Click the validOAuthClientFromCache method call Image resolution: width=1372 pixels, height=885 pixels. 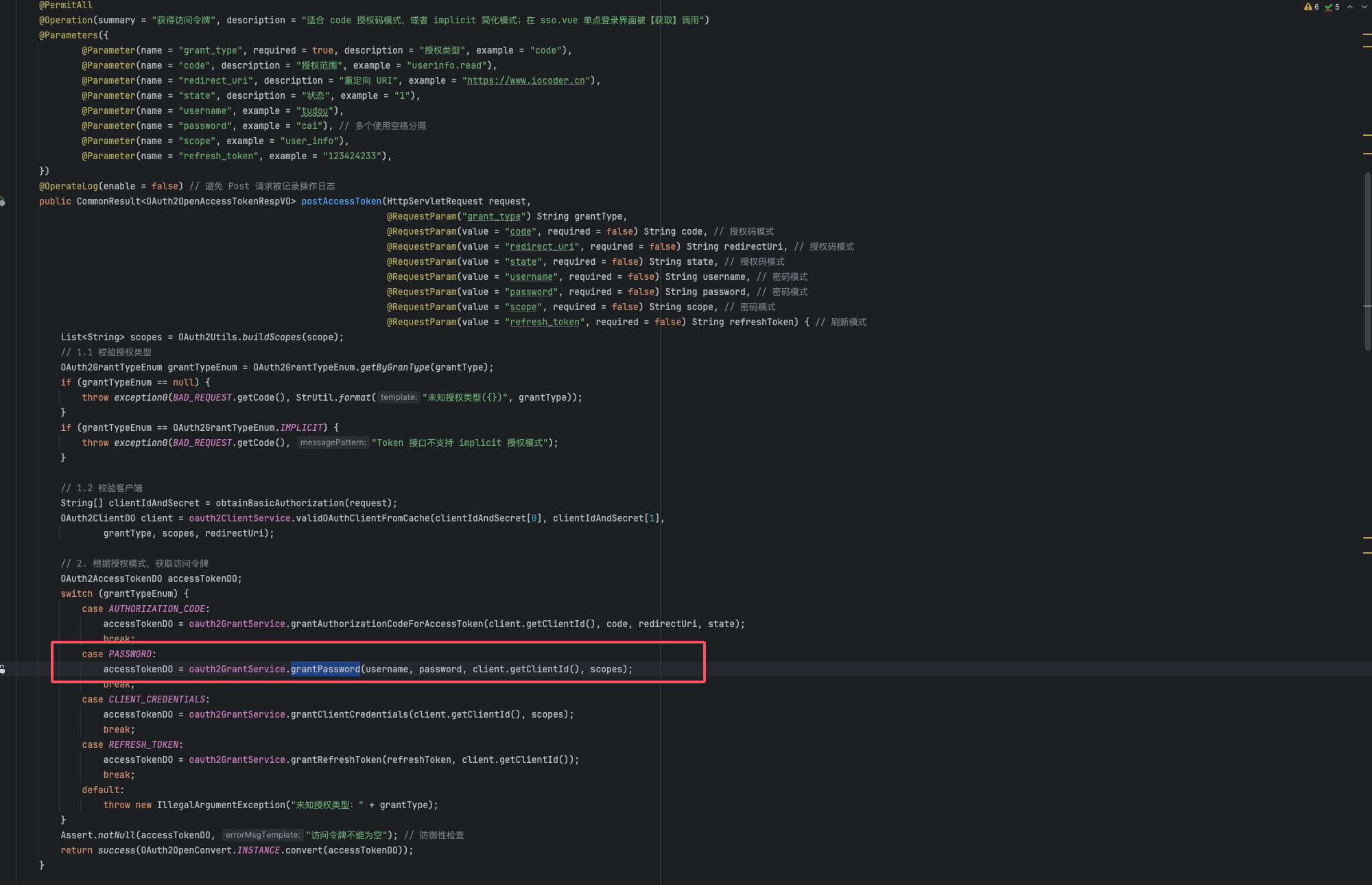coord(363,519)
